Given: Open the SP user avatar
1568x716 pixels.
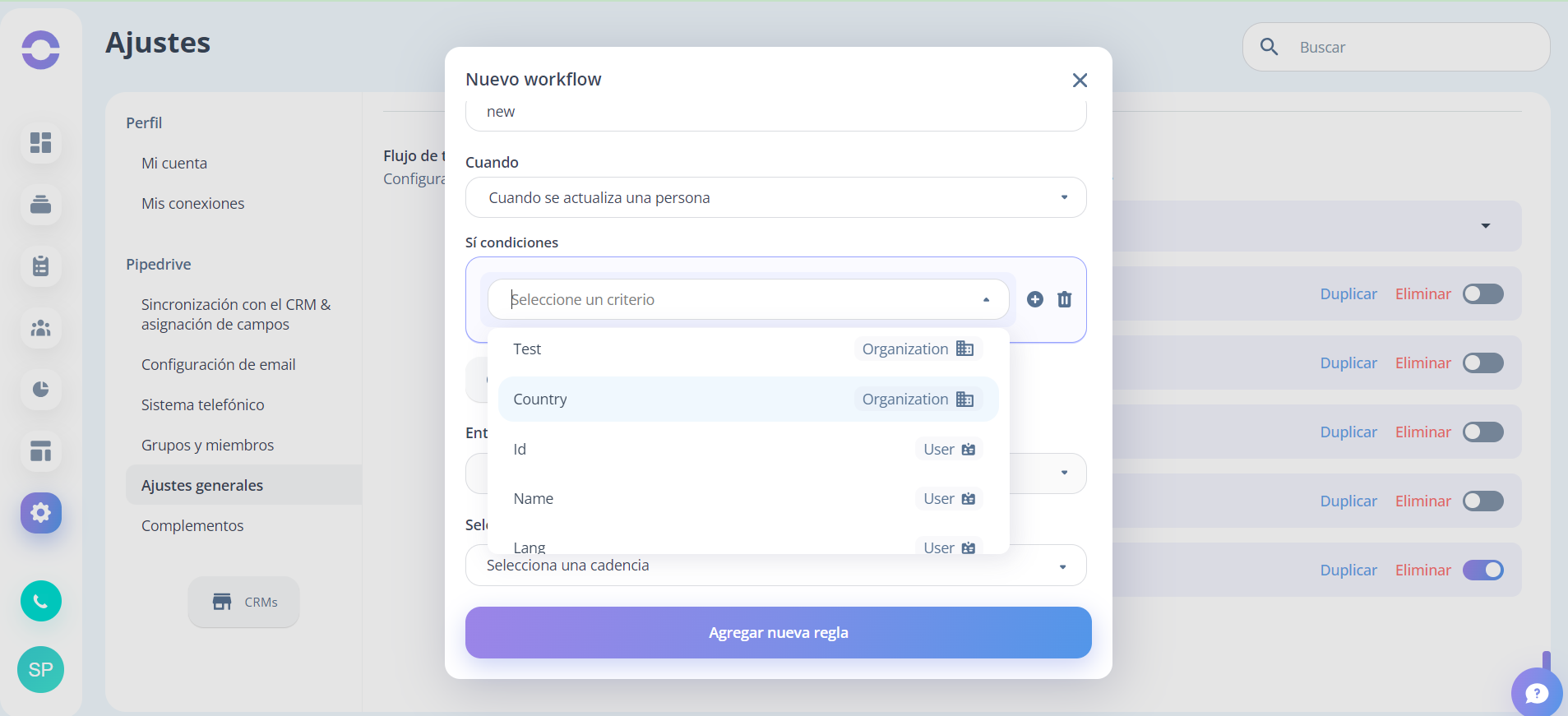Looking at the screenshot, I should pyautogui.click(x=40, y=669).
